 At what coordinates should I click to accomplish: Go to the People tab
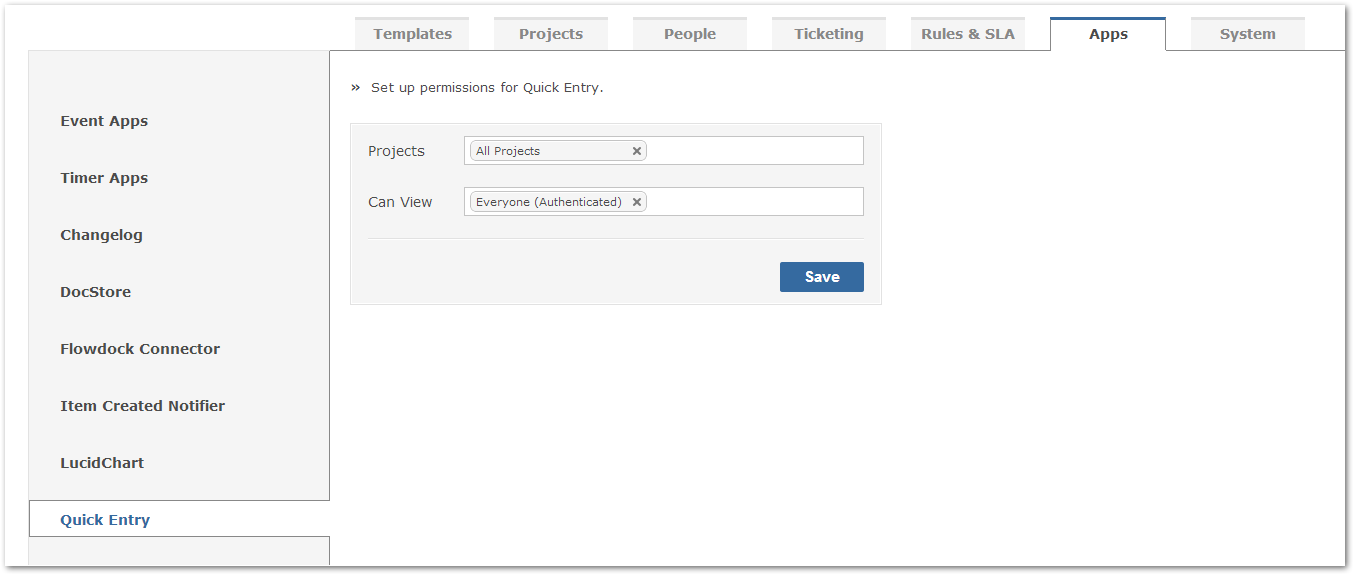pyautogui.click(x=690, y=34)
